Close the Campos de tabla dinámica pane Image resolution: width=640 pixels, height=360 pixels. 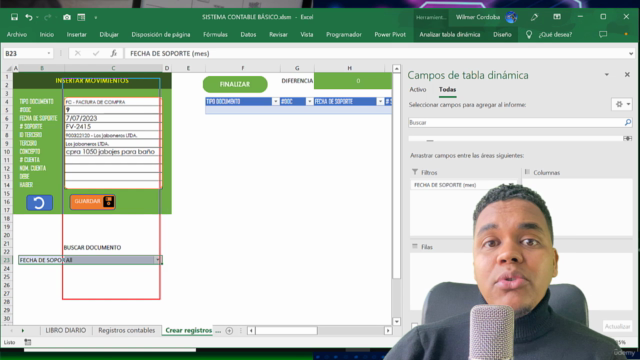pyautogui.click(x=627, y=75)
